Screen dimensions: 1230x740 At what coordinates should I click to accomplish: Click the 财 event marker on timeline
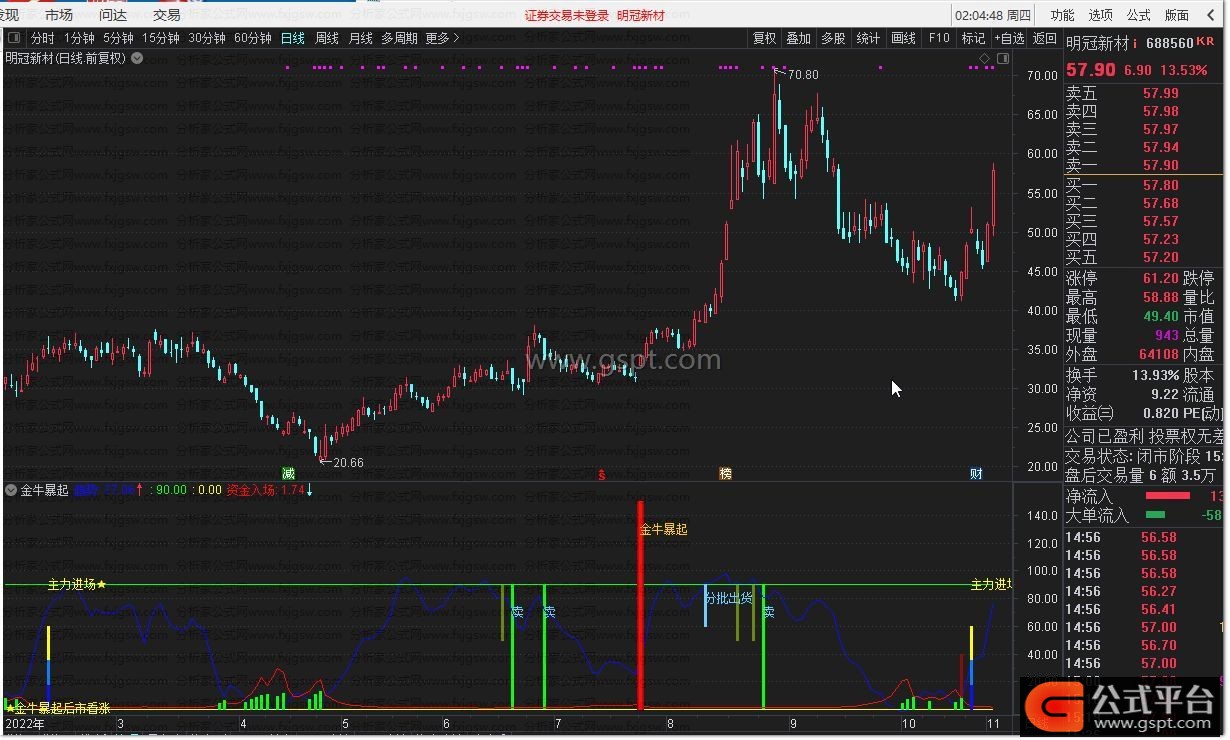[x=976, y=473]
